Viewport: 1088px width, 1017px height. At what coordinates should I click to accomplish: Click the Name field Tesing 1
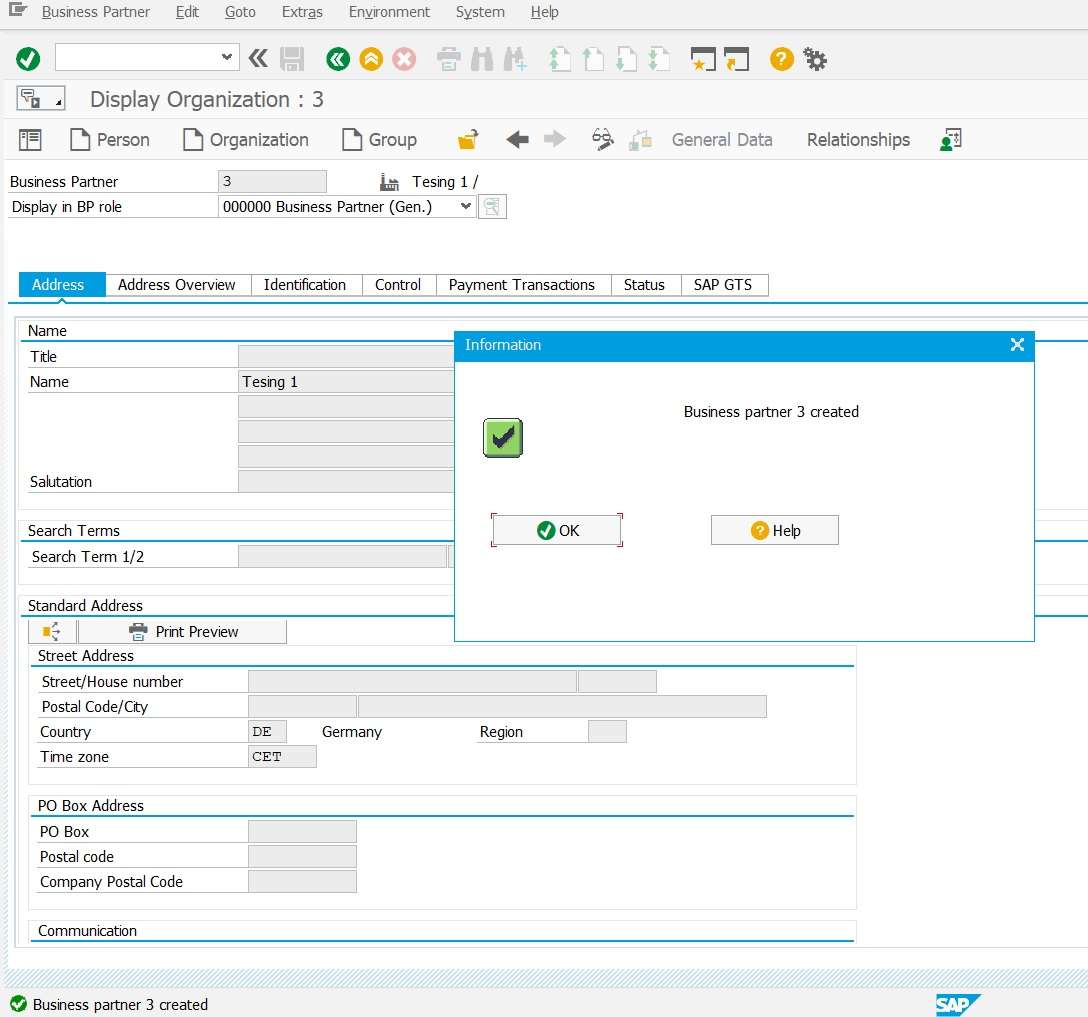[346, 382]
